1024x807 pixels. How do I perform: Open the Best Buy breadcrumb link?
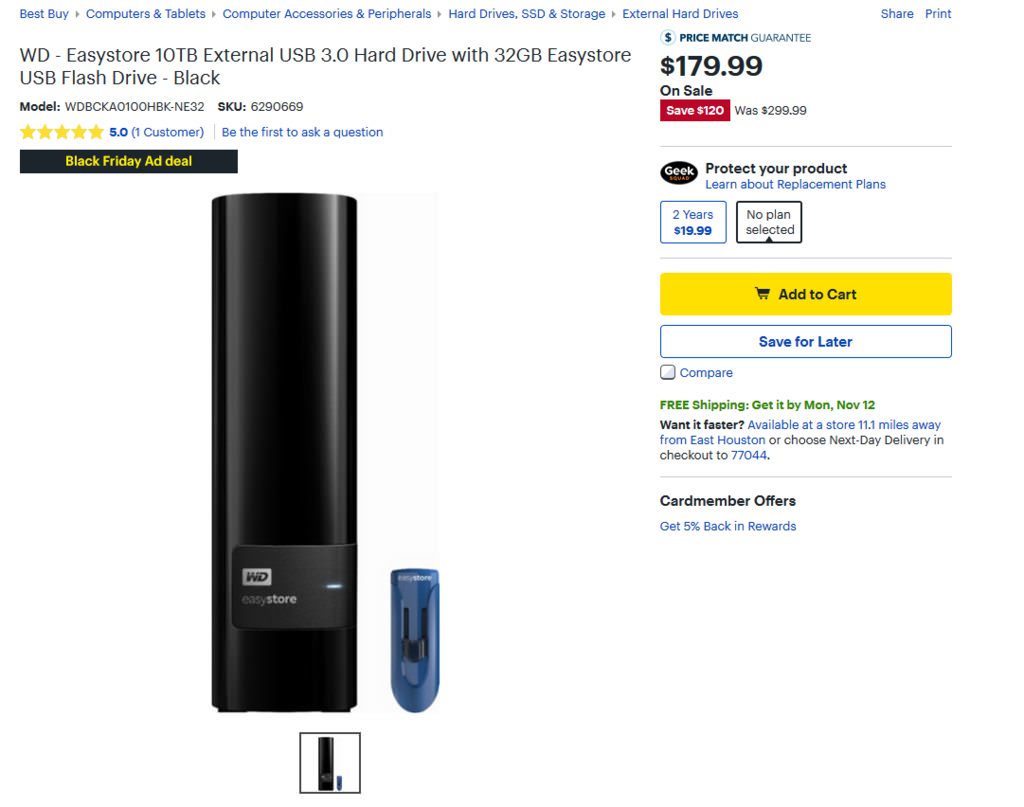(x=44, y=14)
